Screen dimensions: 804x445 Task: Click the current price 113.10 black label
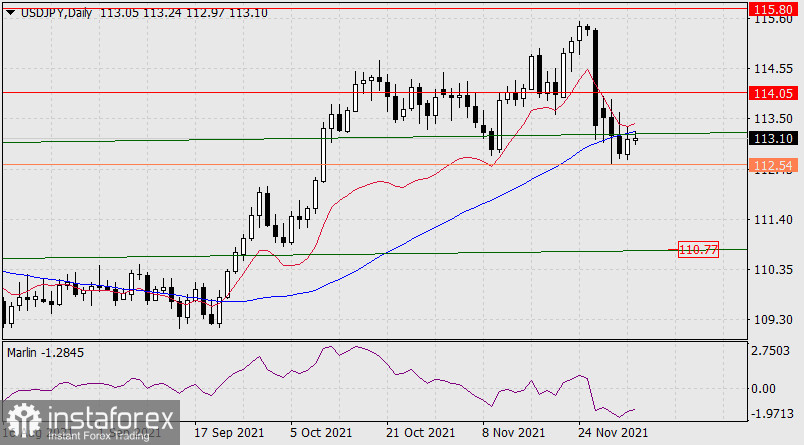click(x=774, y=139)
